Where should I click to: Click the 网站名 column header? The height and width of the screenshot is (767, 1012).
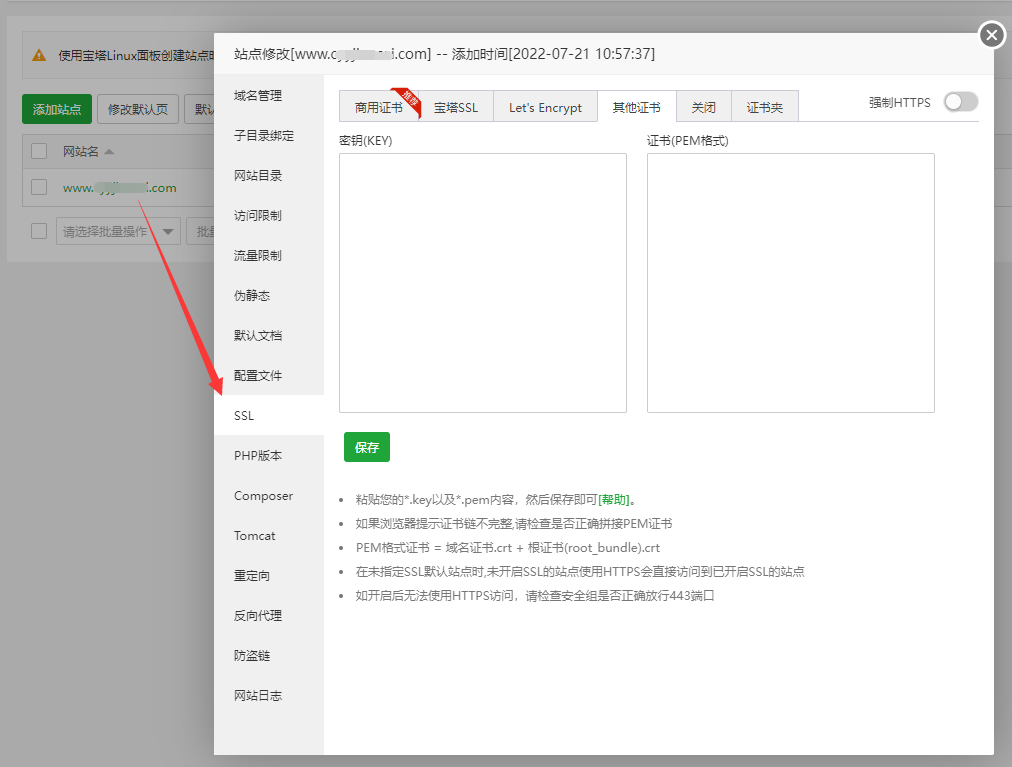click(81, 152)
